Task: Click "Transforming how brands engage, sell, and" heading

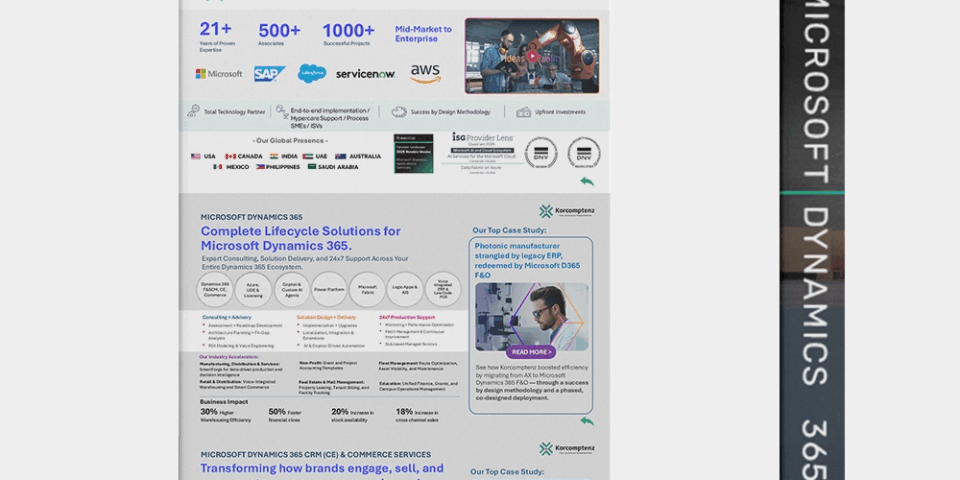Action: (x=322, y=469)
